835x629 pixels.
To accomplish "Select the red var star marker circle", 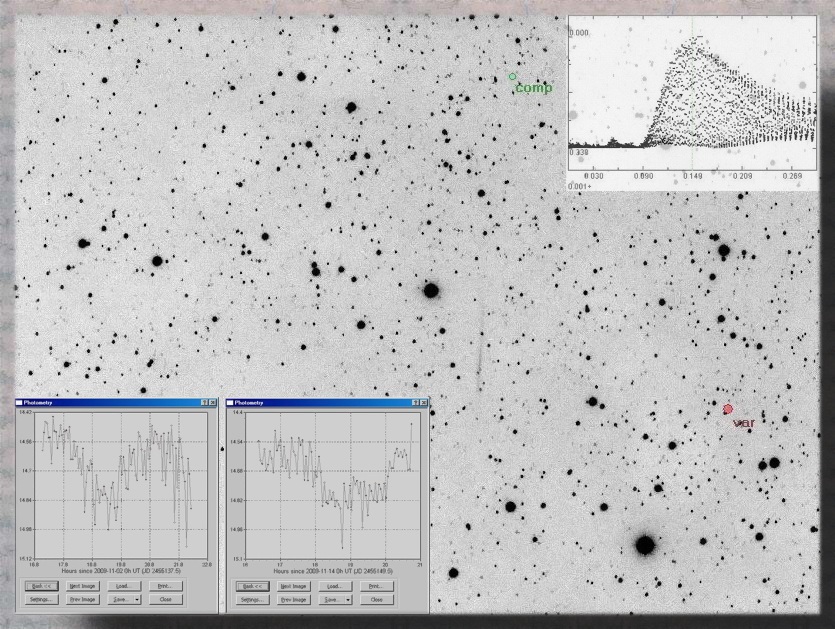I will tap(728, 409).
